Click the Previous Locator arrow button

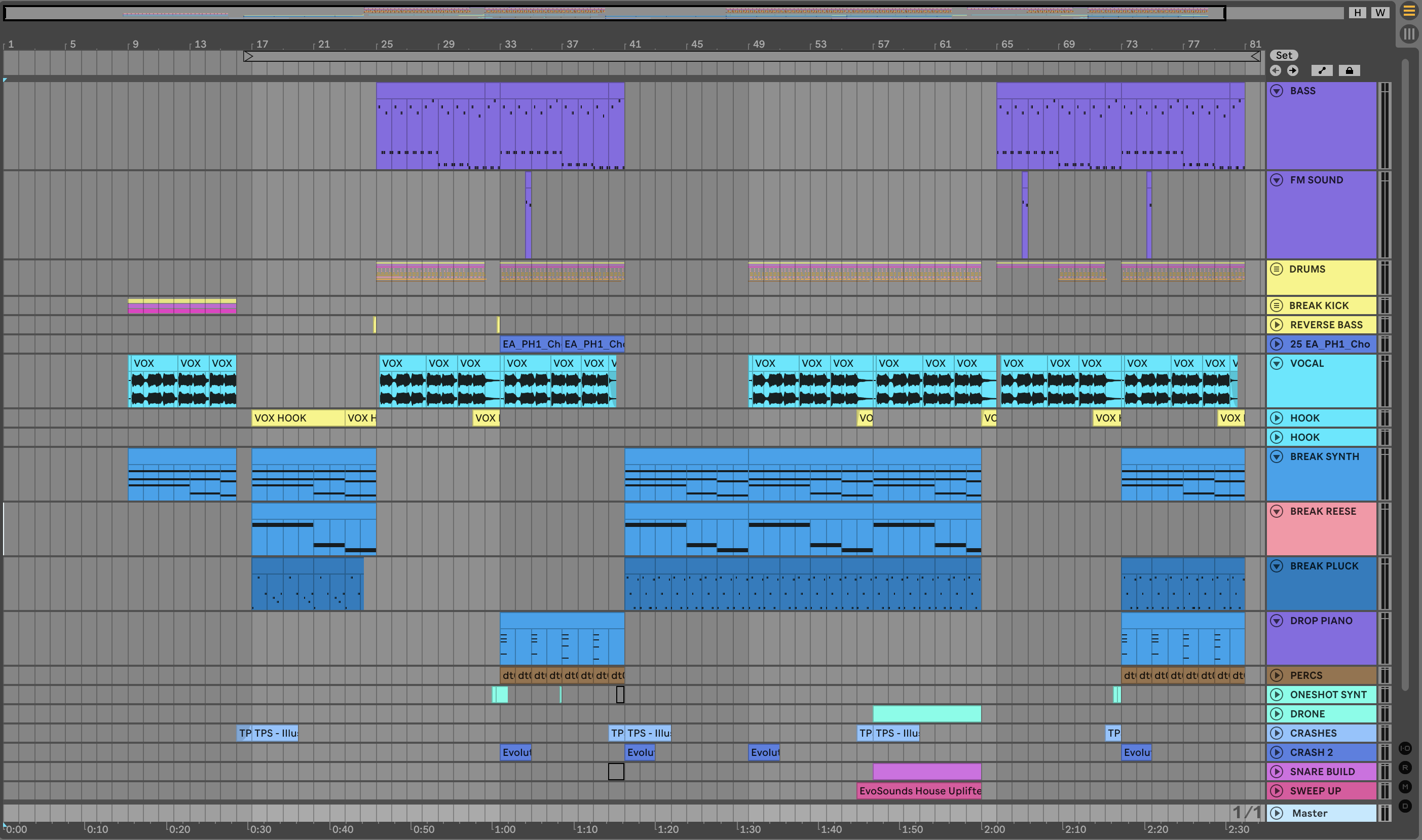click(x=1276, y=70)
